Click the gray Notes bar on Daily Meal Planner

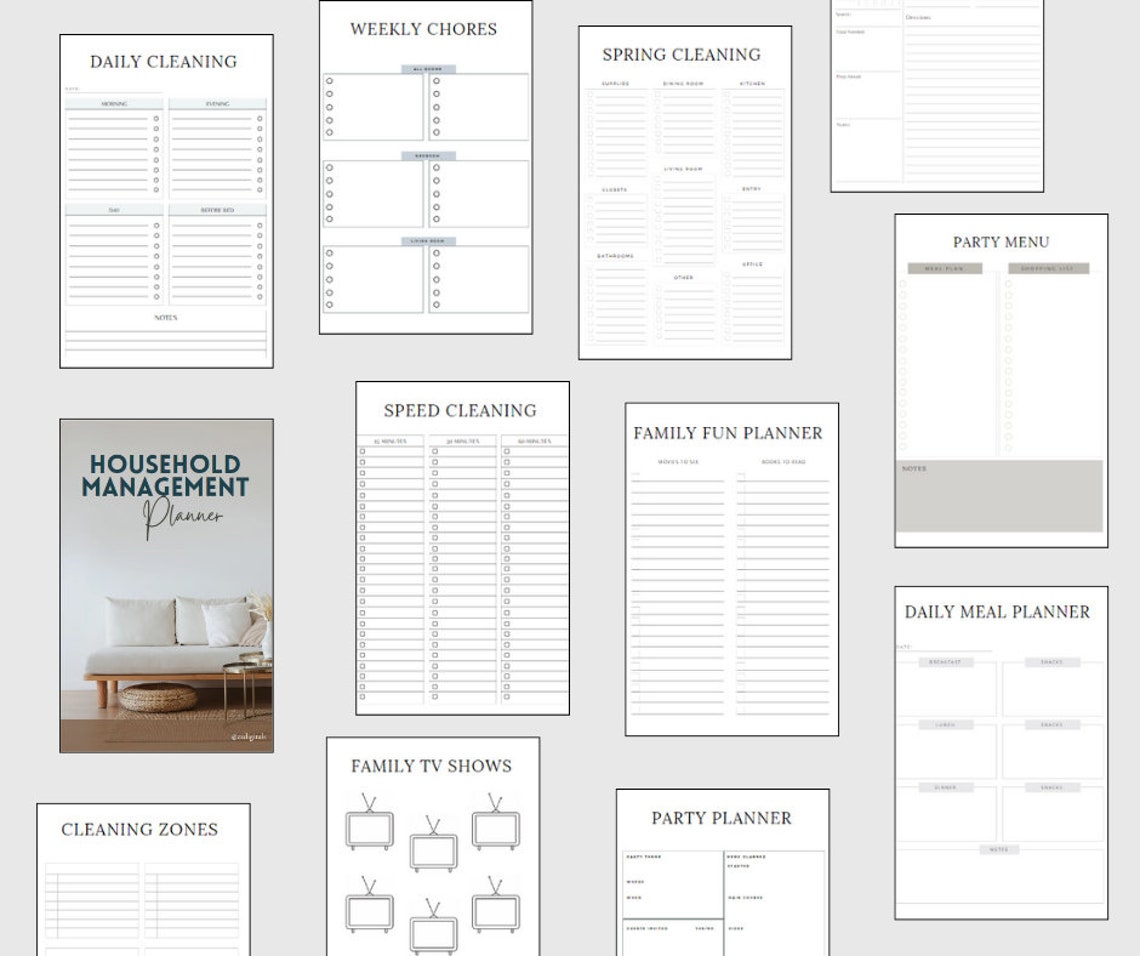(x=997, y=848)
